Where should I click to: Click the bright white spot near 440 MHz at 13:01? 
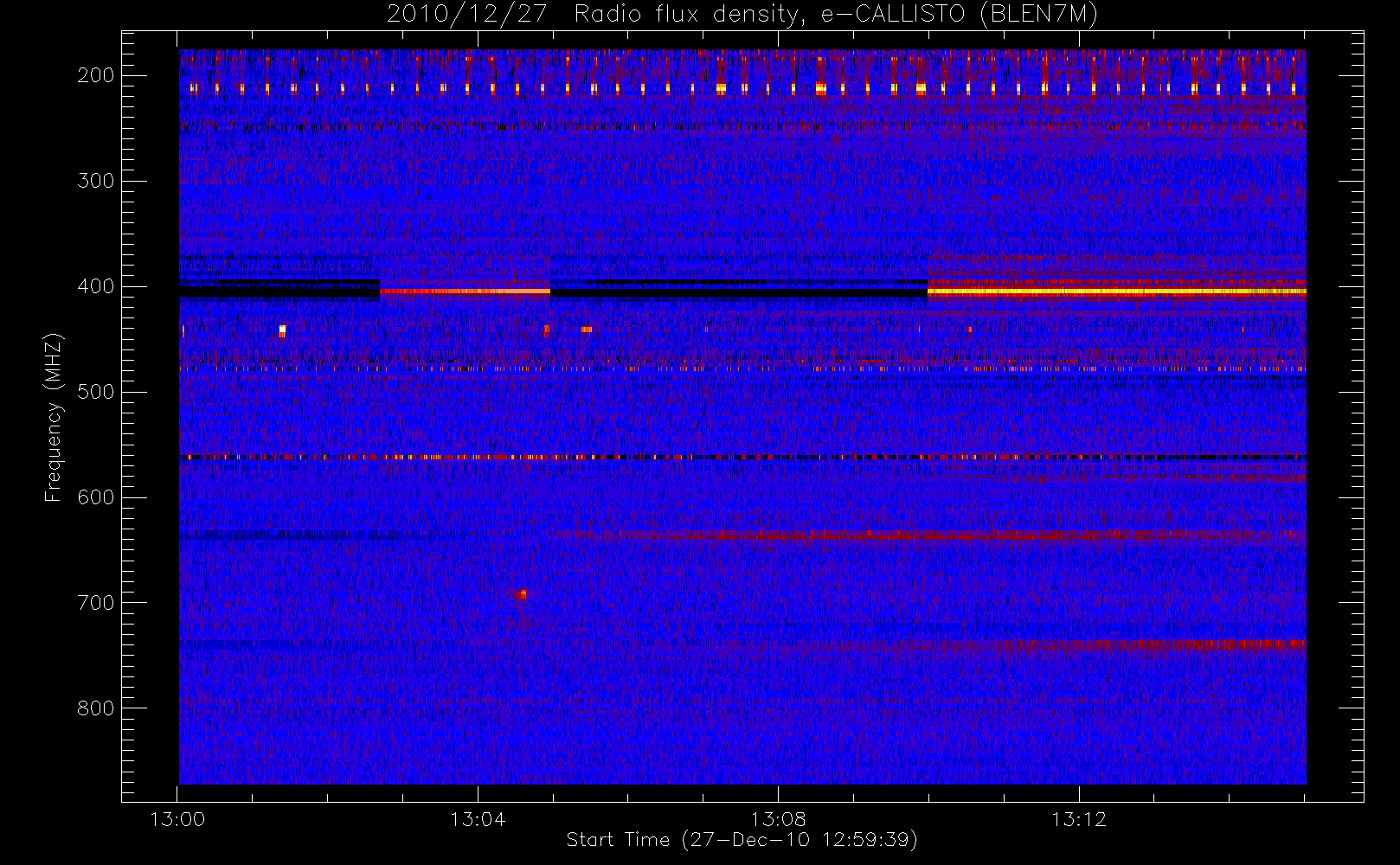282,330
